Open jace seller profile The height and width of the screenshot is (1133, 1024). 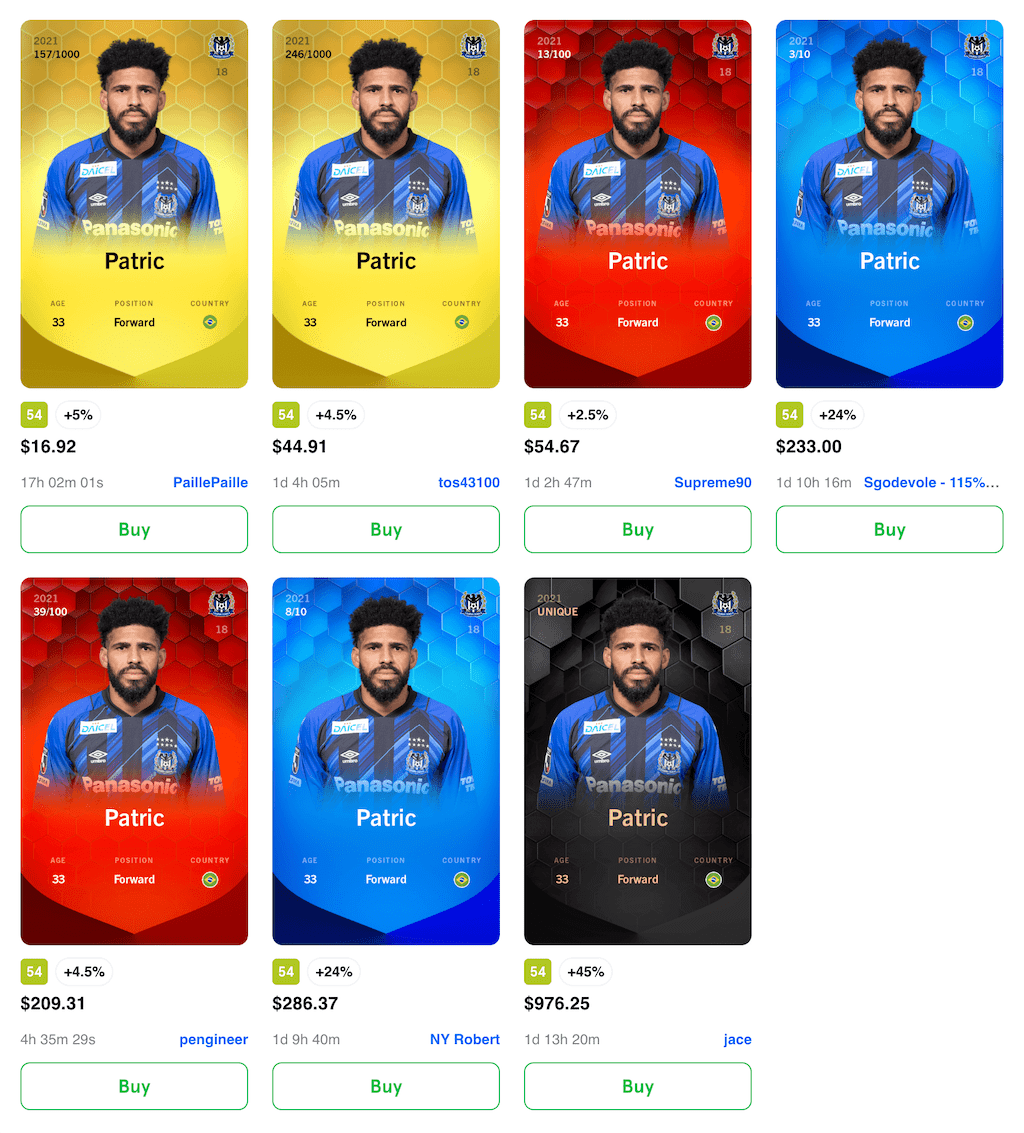(737, 1039)
